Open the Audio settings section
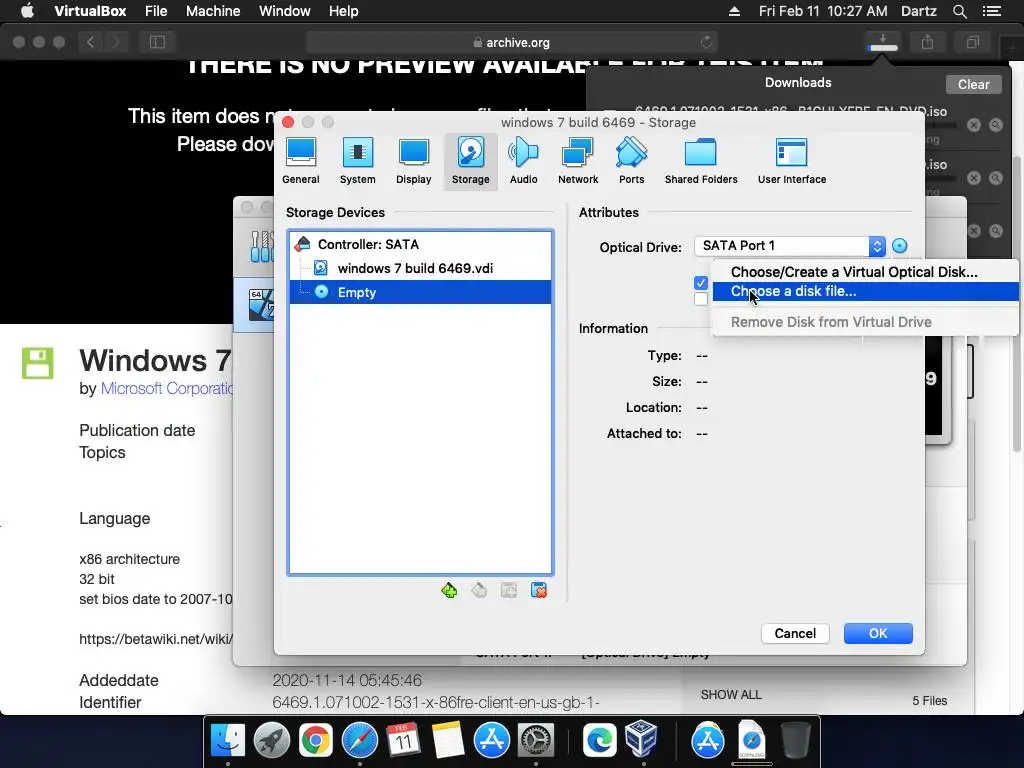The width and height of the screenshot is (1024, 768). coord(523,161)
